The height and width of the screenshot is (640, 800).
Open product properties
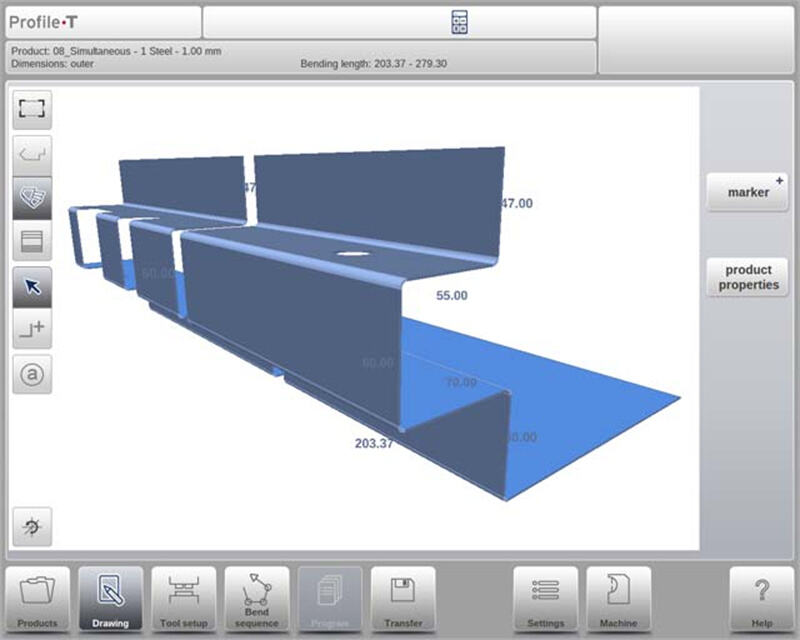coord(748,277)
